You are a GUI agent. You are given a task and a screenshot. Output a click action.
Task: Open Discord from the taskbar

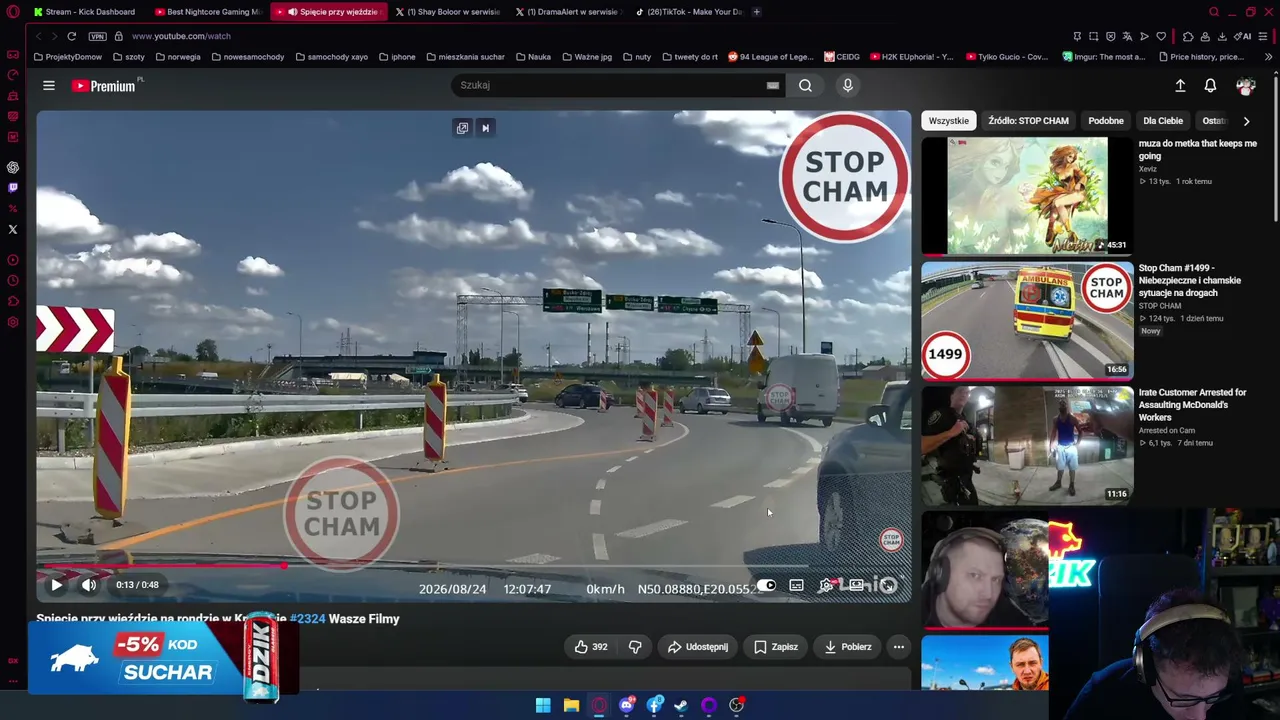pos(627,705)
